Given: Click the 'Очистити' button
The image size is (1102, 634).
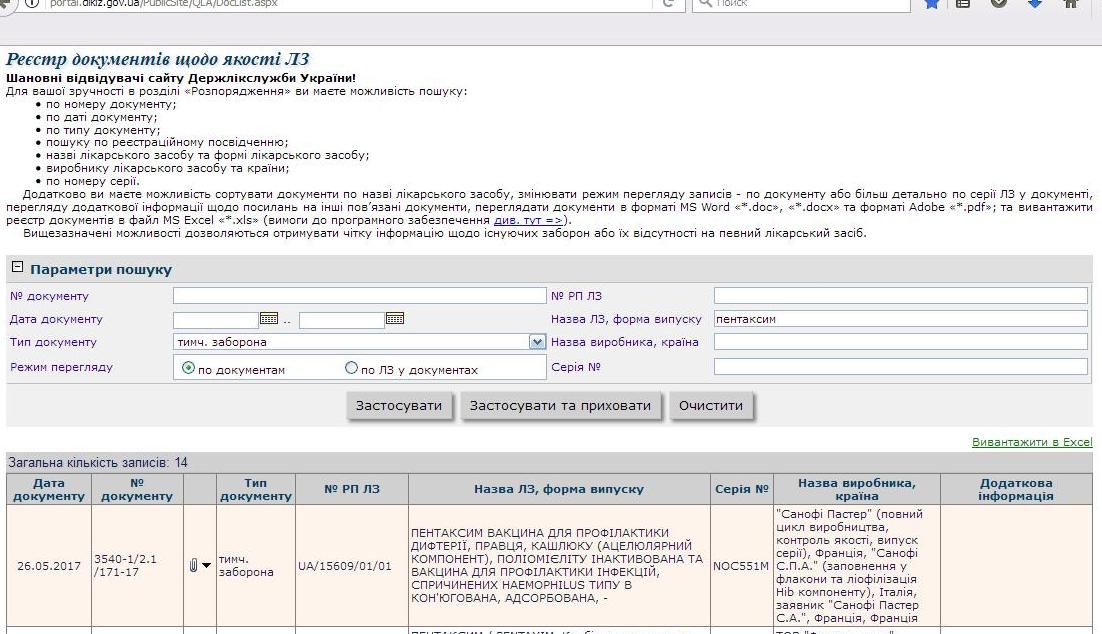Looking at the screenshot, I should [711, 406].
